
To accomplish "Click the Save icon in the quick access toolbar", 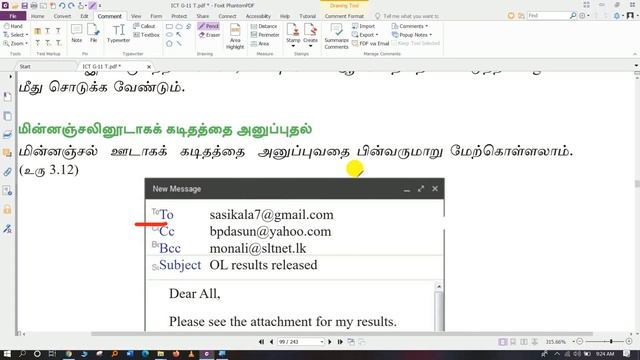I will [x=24, y=5].
